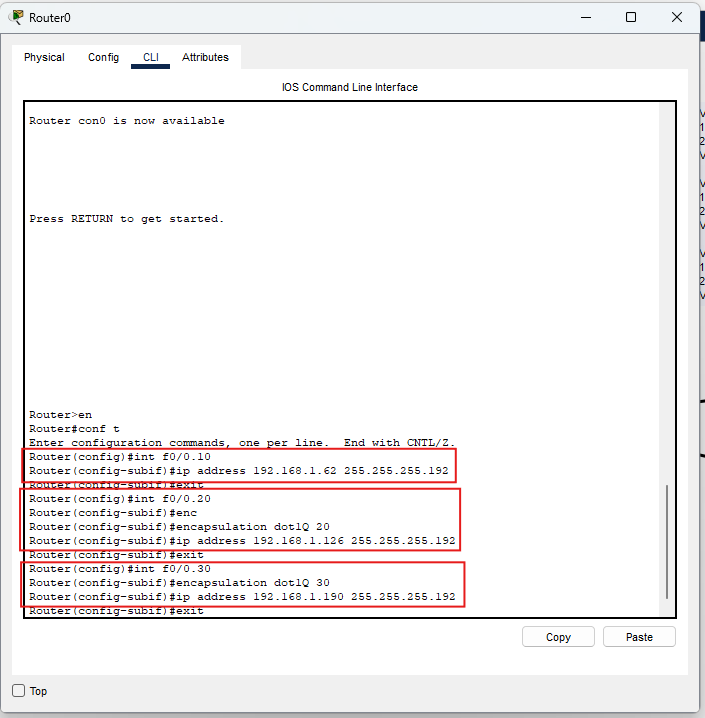Click the 'int f0/0.20' command line
Screen dimensions: 705x718
pos(120,499)
